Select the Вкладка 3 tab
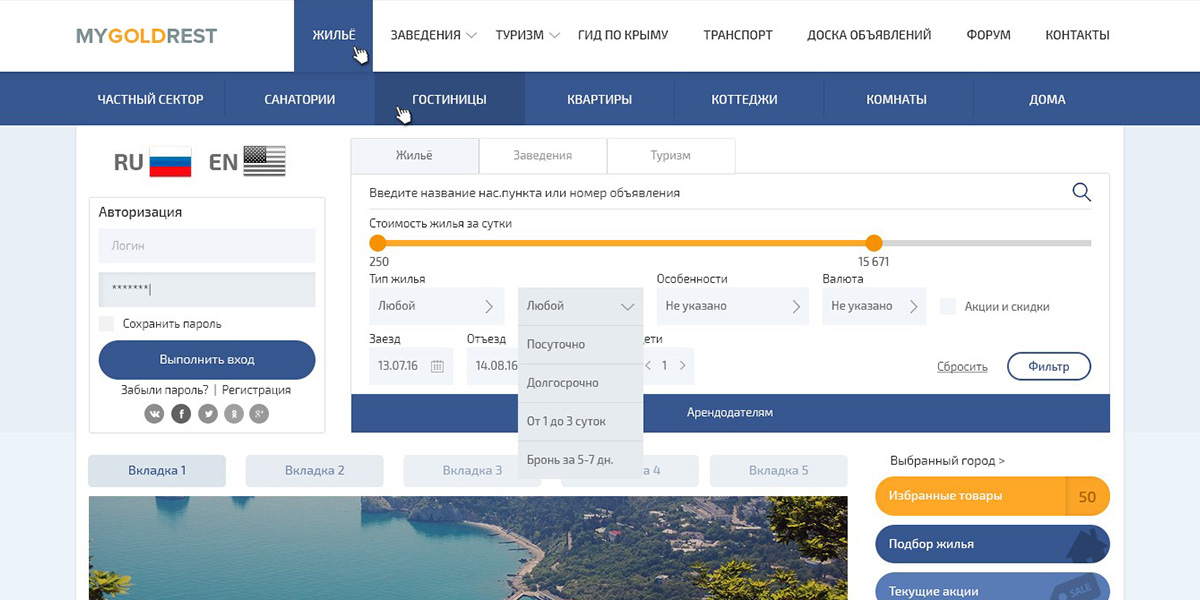Screen dimensions: 1200x600 (x=472, y=470)
